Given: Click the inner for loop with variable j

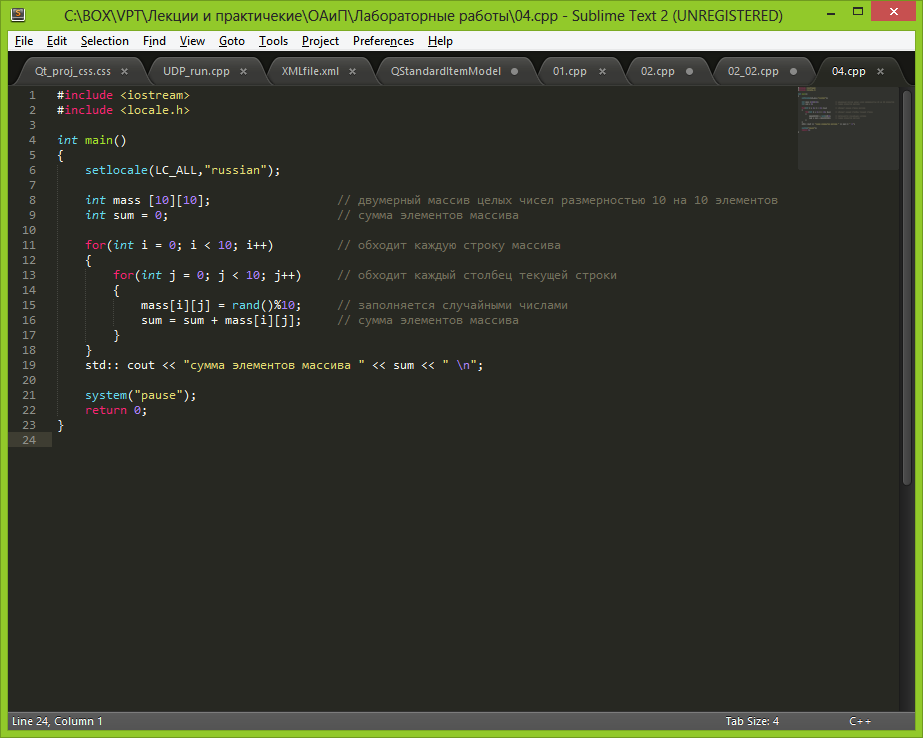Looking at the screenshot, I should pos(207,275).
